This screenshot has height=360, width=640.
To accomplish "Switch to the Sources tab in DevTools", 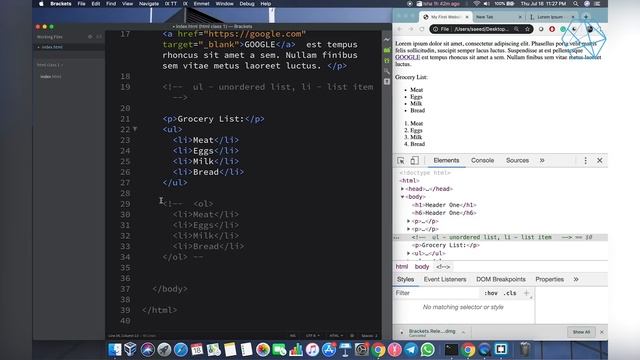I will tap(517, 160).
